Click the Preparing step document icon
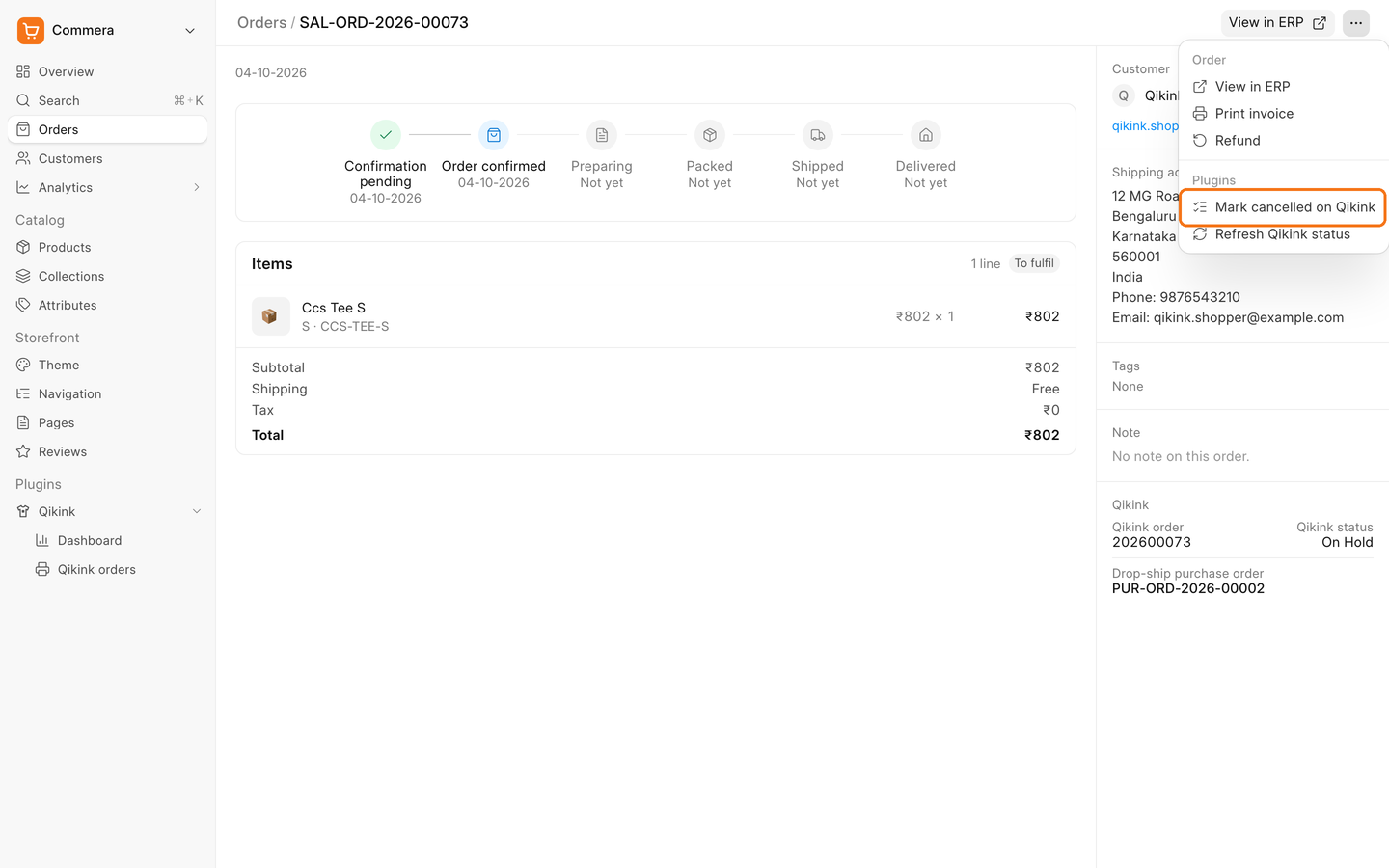Screen dimensions: 1389x868 pyautogui.click(x=602, y=135)
